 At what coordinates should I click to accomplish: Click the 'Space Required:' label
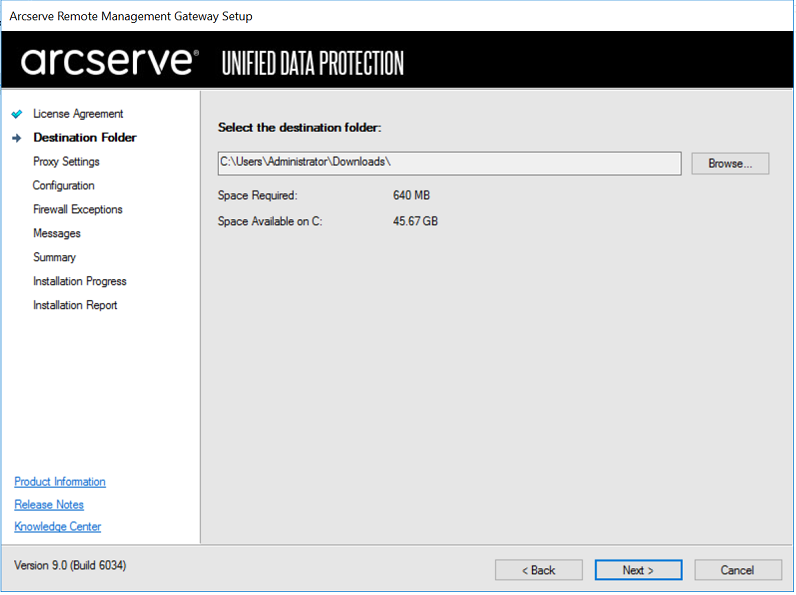pyautogui.click(x=258, y=195)
